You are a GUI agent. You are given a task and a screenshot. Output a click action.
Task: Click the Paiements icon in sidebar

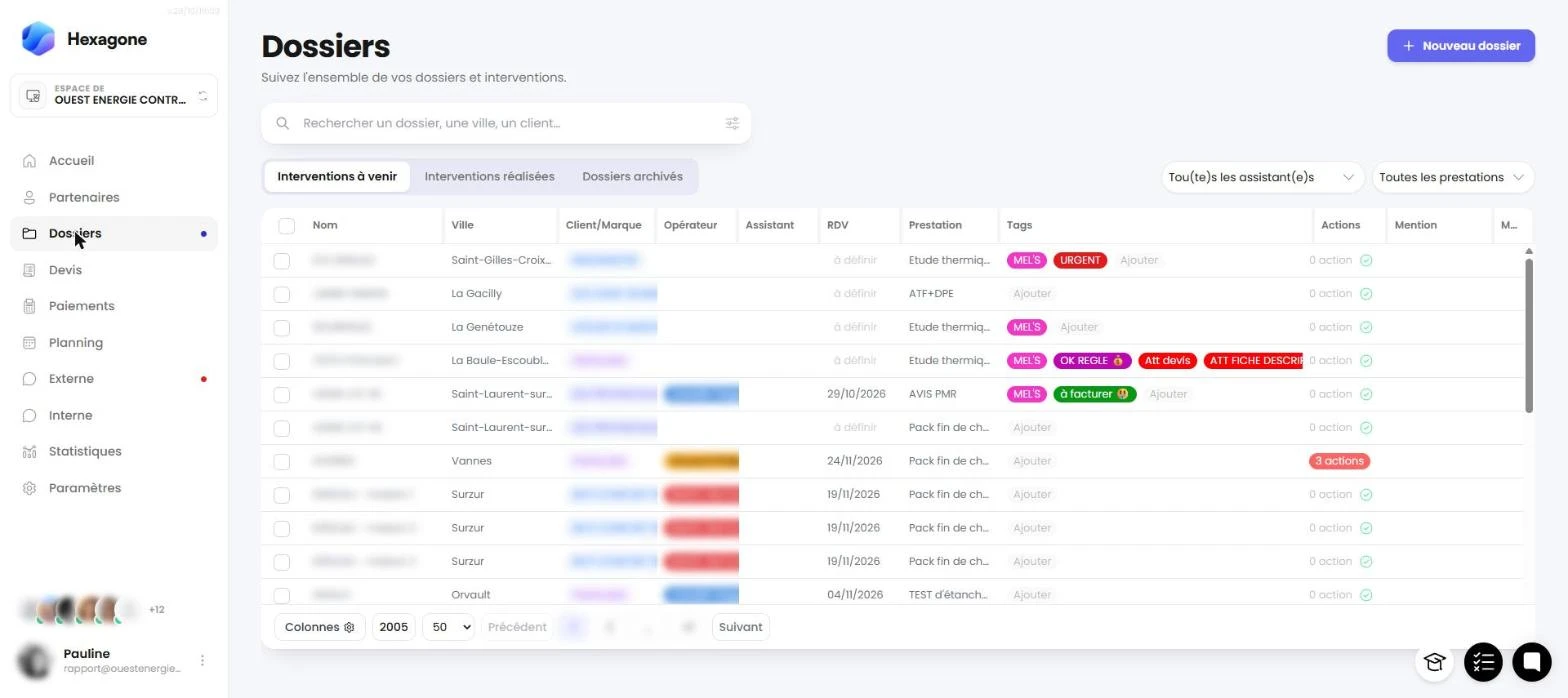click(29, 306)
